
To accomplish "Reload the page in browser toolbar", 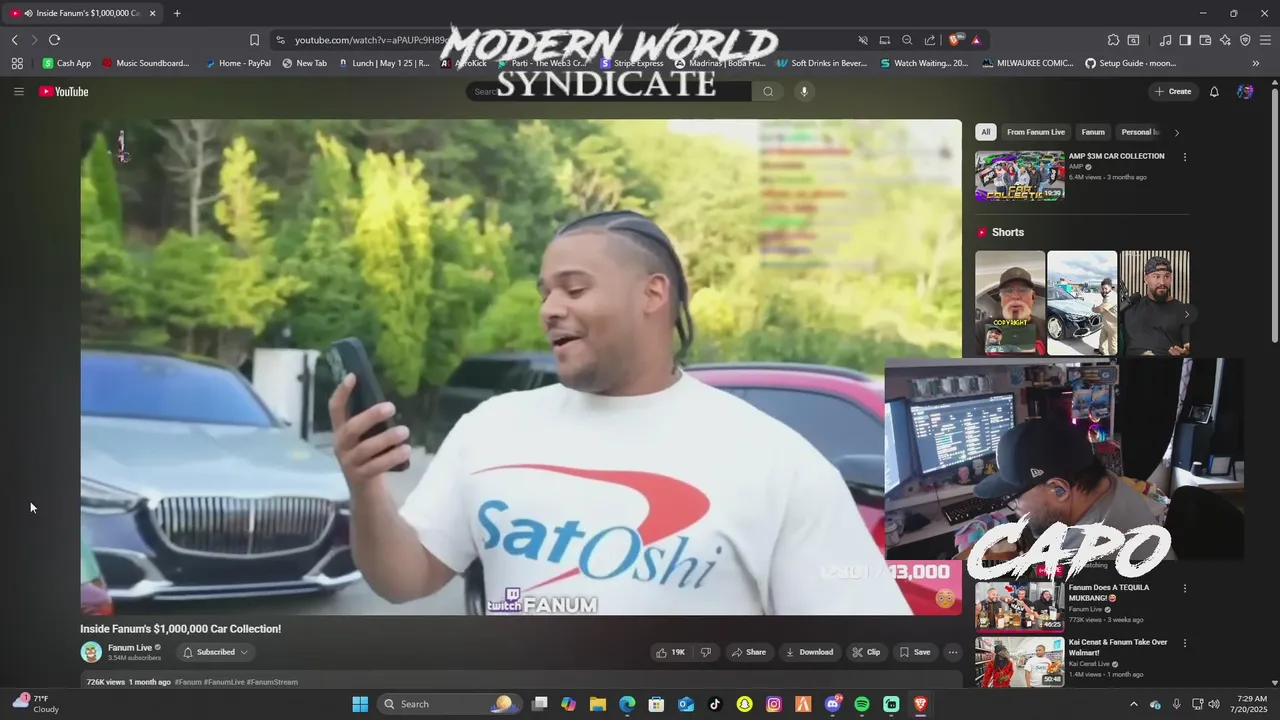I will tap(54, 40).
